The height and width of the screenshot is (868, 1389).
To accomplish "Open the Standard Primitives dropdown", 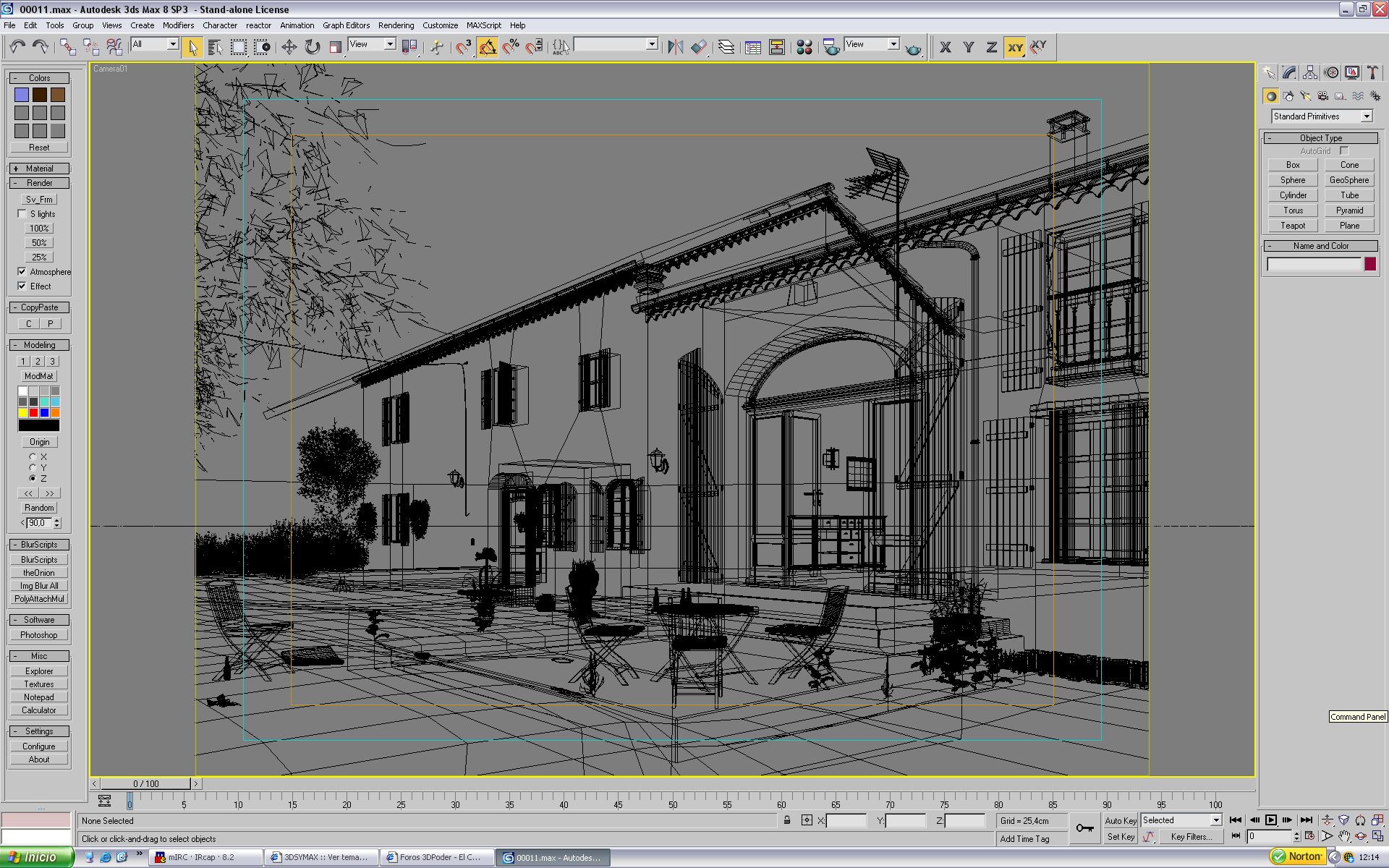I will (x=1366, y=116).
